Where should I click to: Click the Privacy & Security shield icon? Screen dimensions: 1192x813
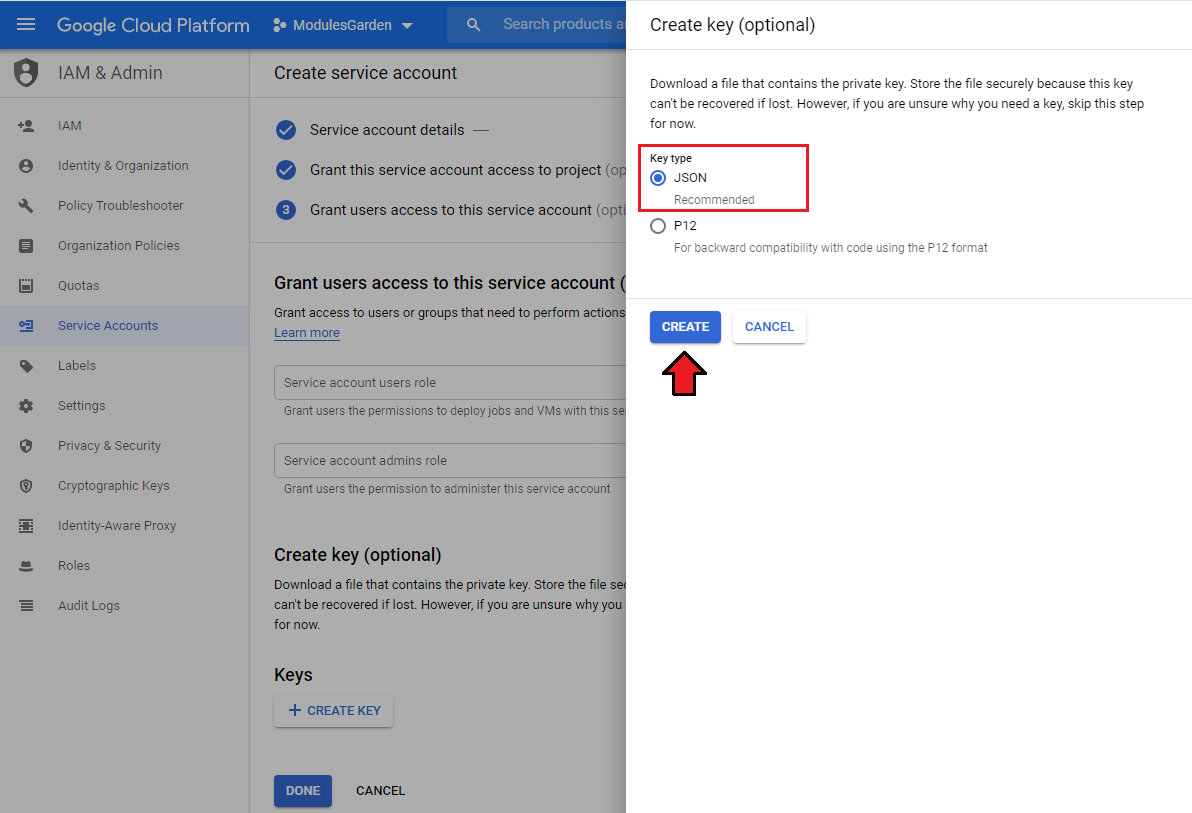[x=26, y=446]
